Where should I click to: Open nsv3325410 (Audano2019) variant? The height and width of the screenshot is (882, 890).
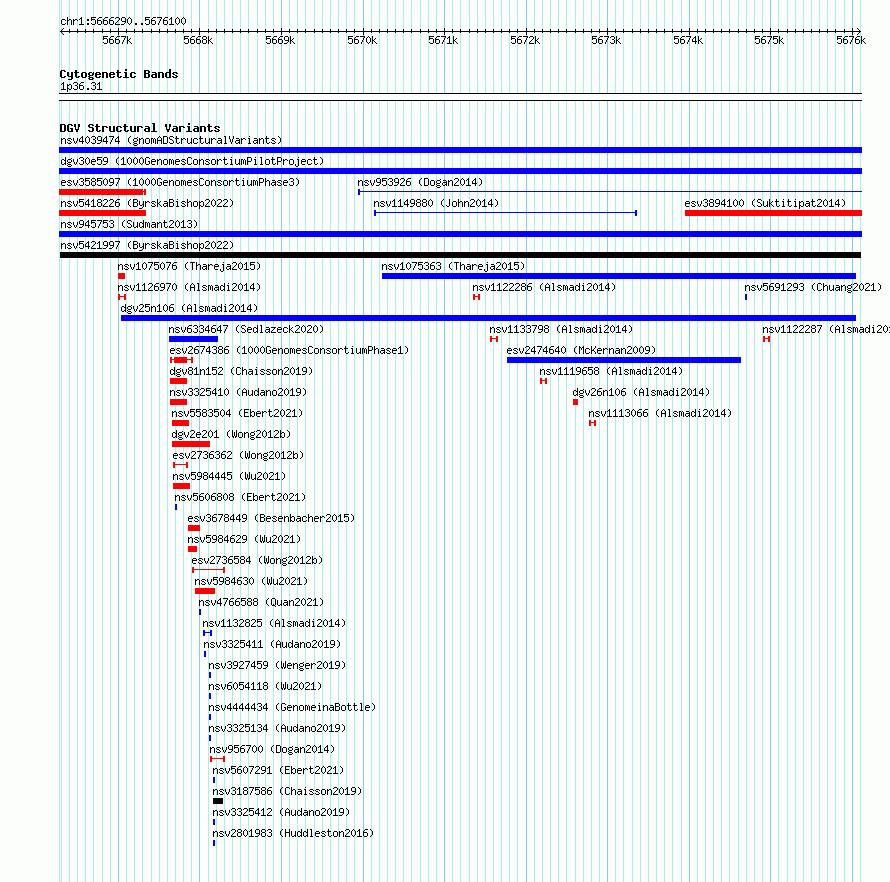pos(238,392)
